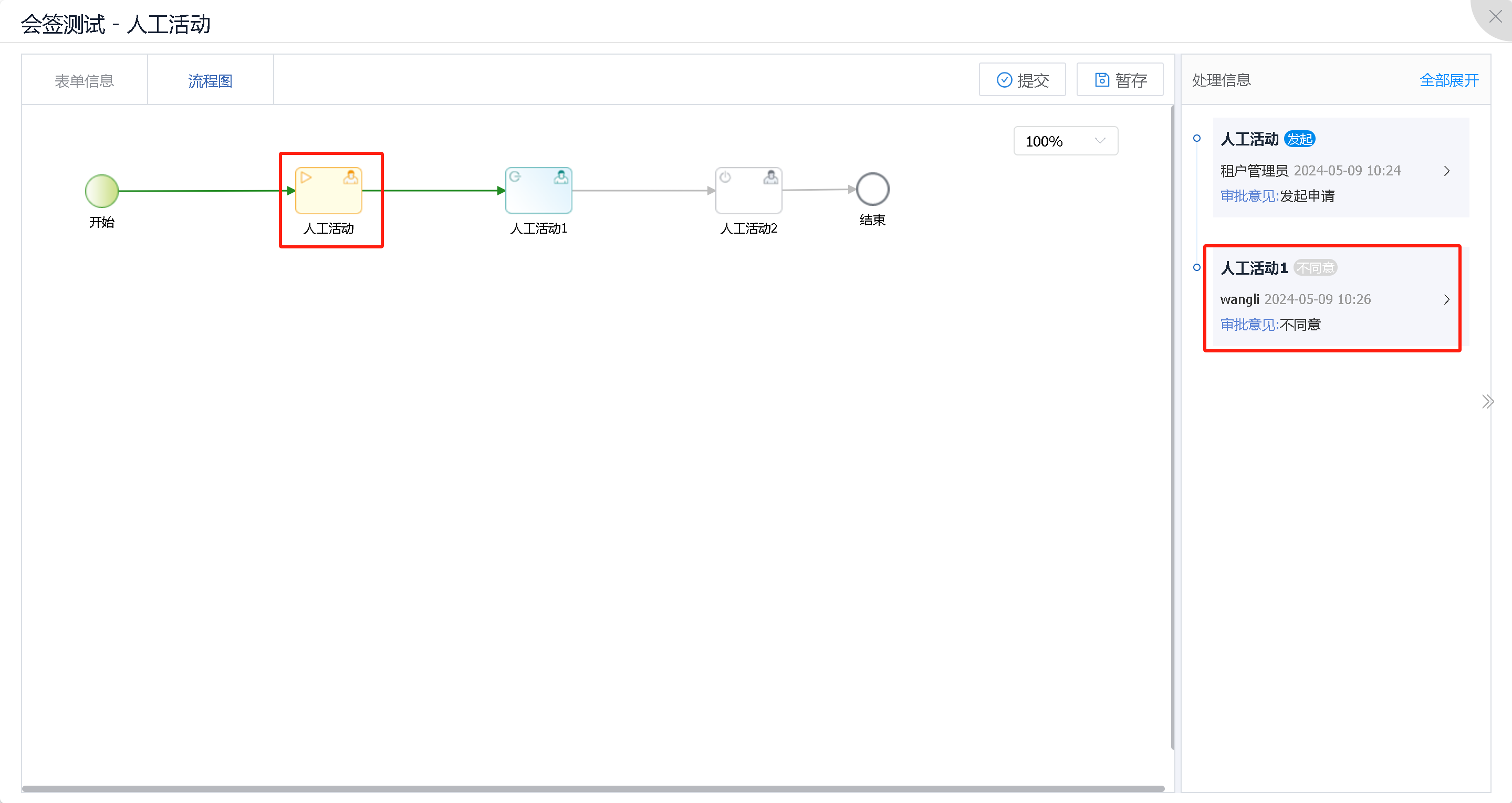Screen dimensions: 1512x803
Task: Click the horizontal scrollbar at bottom
Action: 593,789
